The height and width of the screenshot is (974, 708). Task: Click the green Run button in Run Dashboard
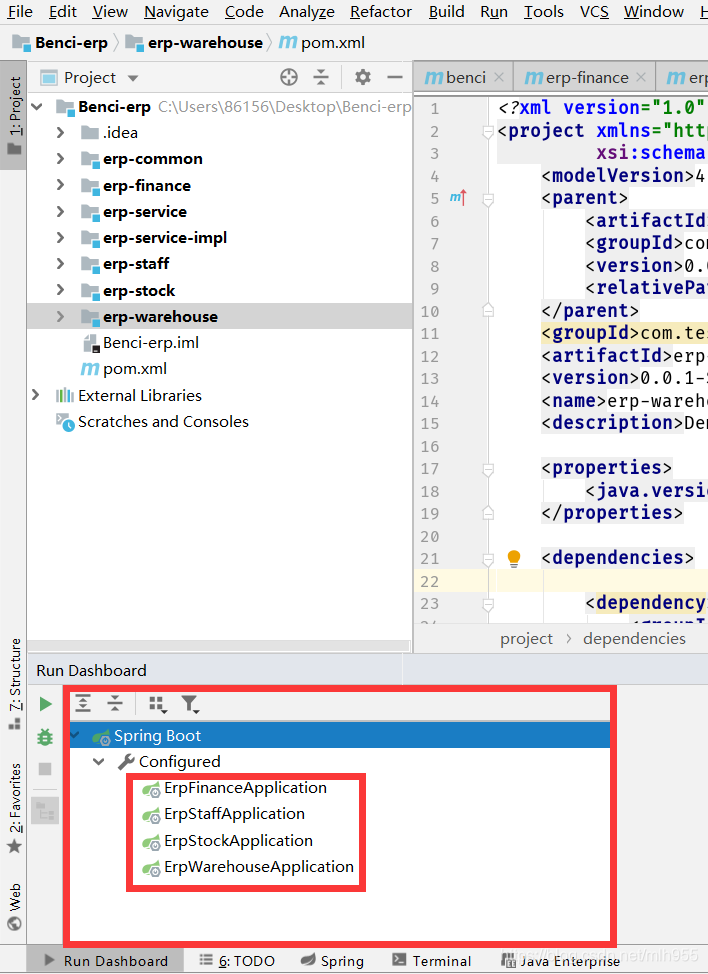point(45,704)
